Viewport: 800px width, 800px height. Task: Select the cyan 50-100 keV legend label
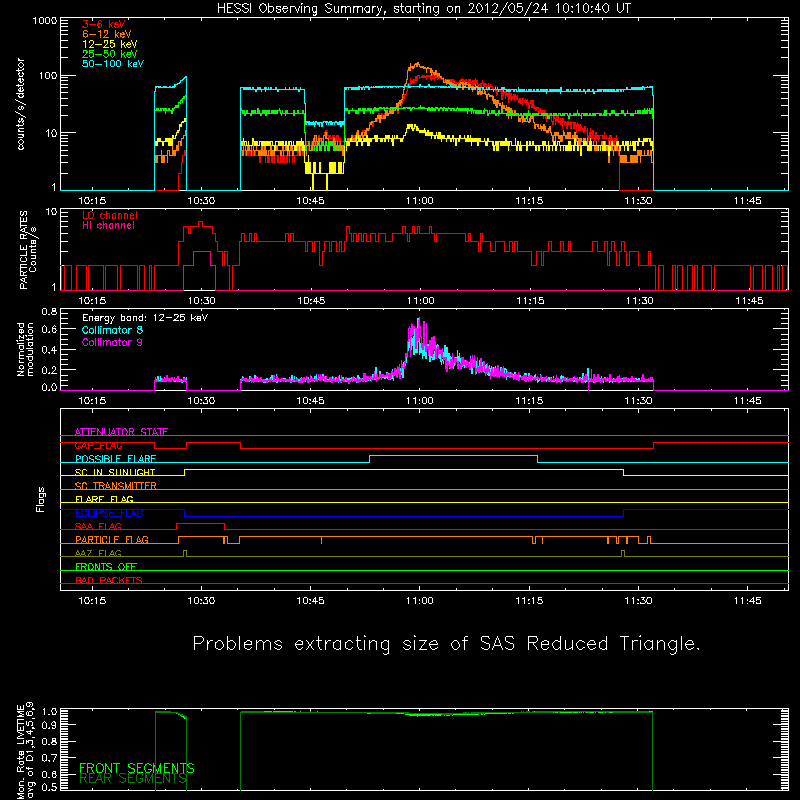[113, 64]
